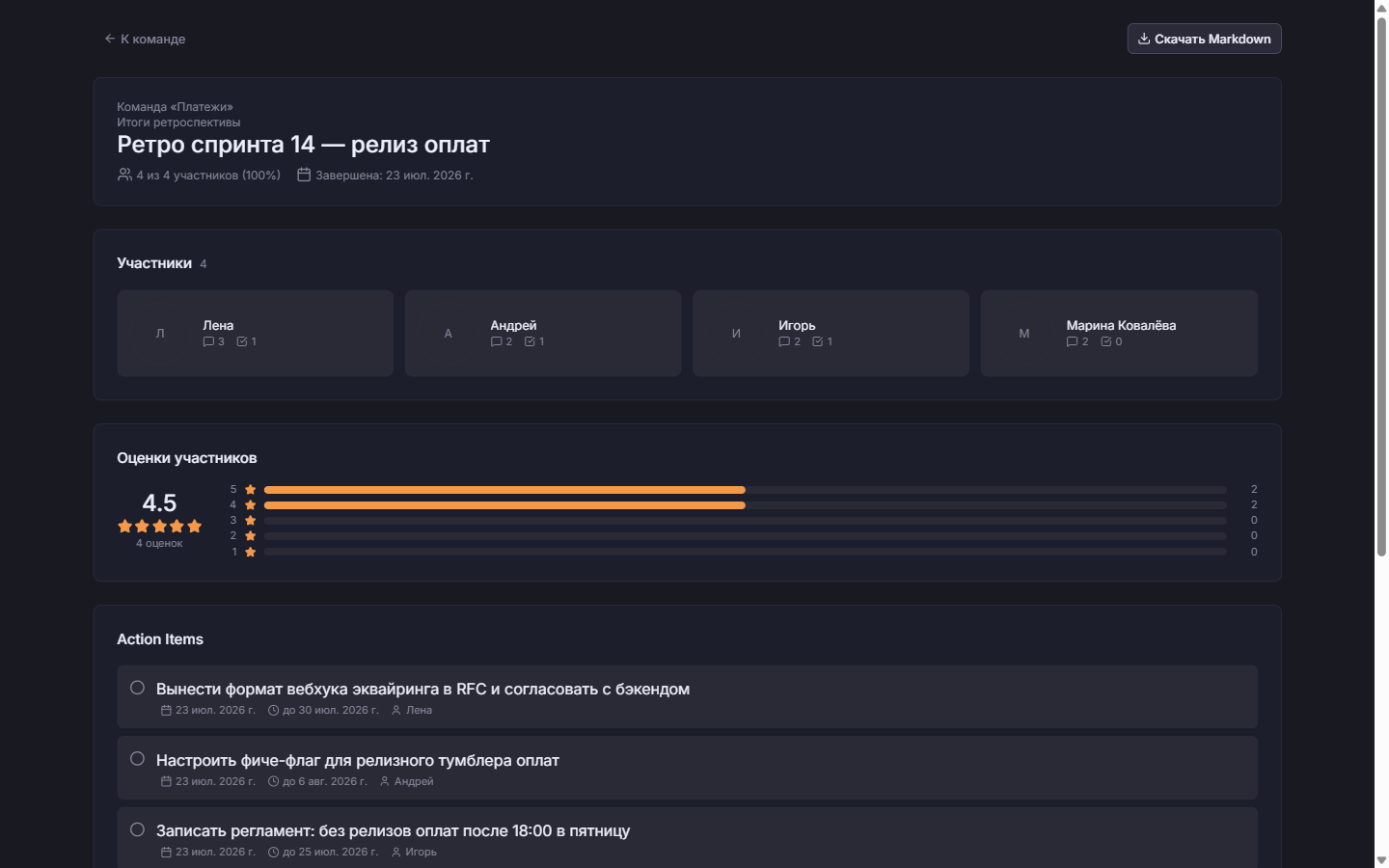The image size is (1389, 868).
Task: Open the action item «Записать регламент: без релизов оплат»
Action: [x=393, y=831]
